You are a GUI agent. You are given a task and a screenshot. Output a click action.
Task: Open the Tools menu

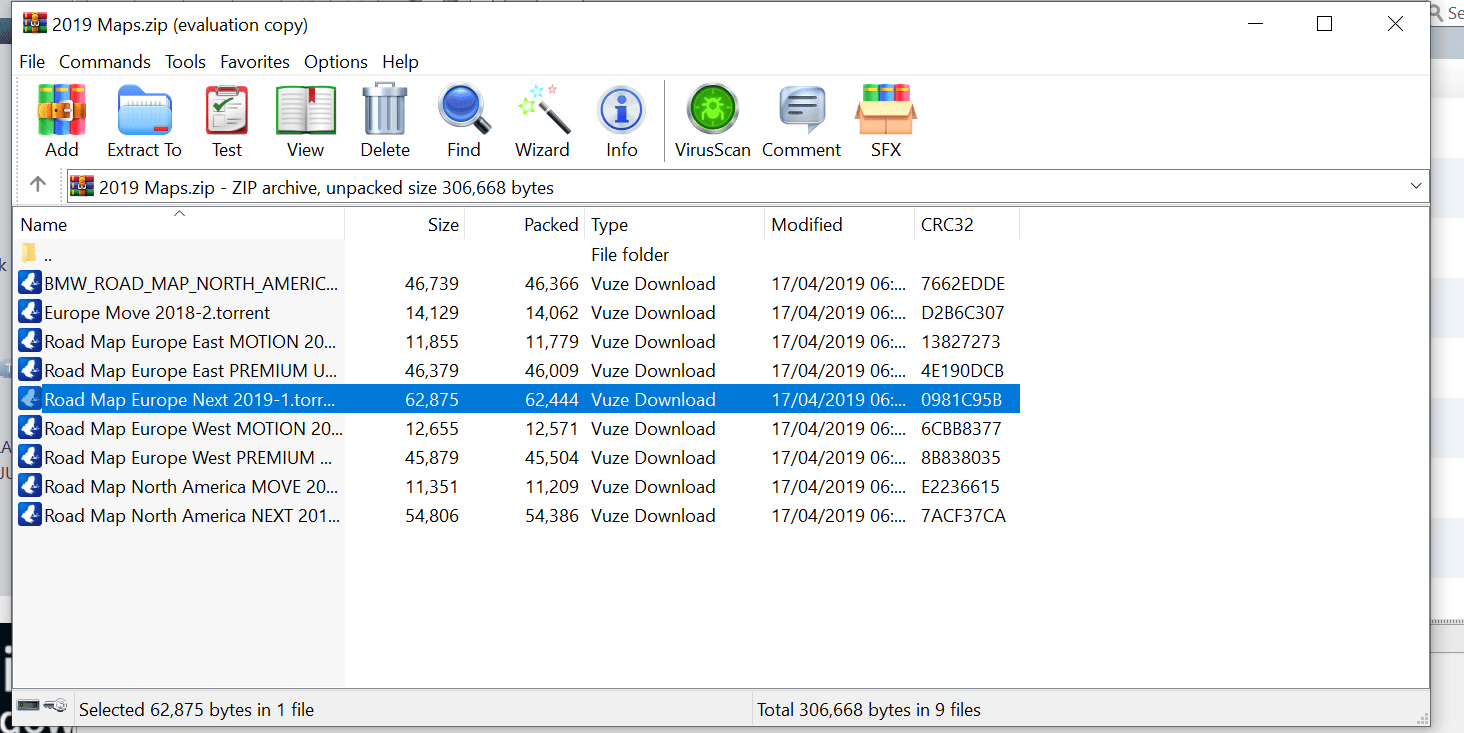pyautogui.click(x=185, y=62)
